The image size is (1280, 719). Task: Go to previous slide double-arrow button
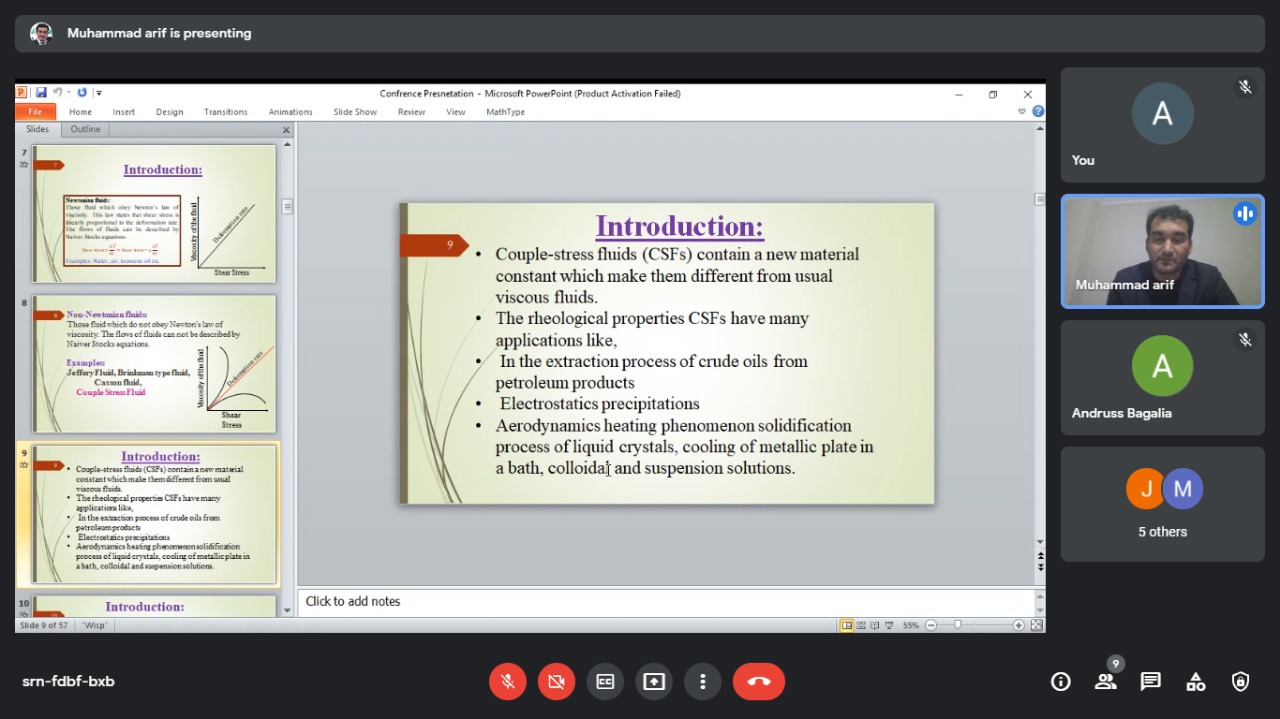(1040, 556)
